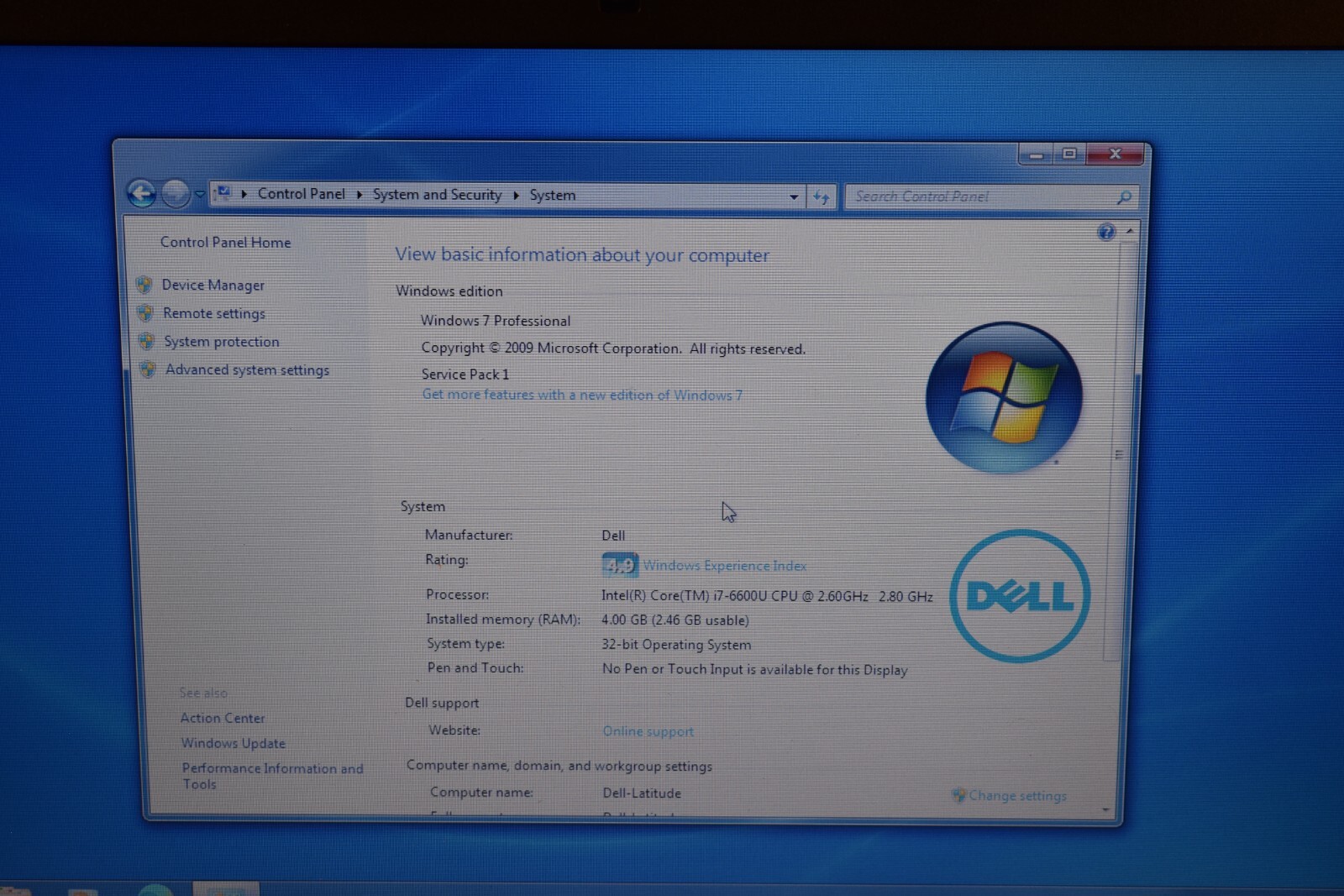Viewport: 1344px width, 896px height.
Task: Select Control Panel in the breadcrumb
Action: tap(301, 194)
